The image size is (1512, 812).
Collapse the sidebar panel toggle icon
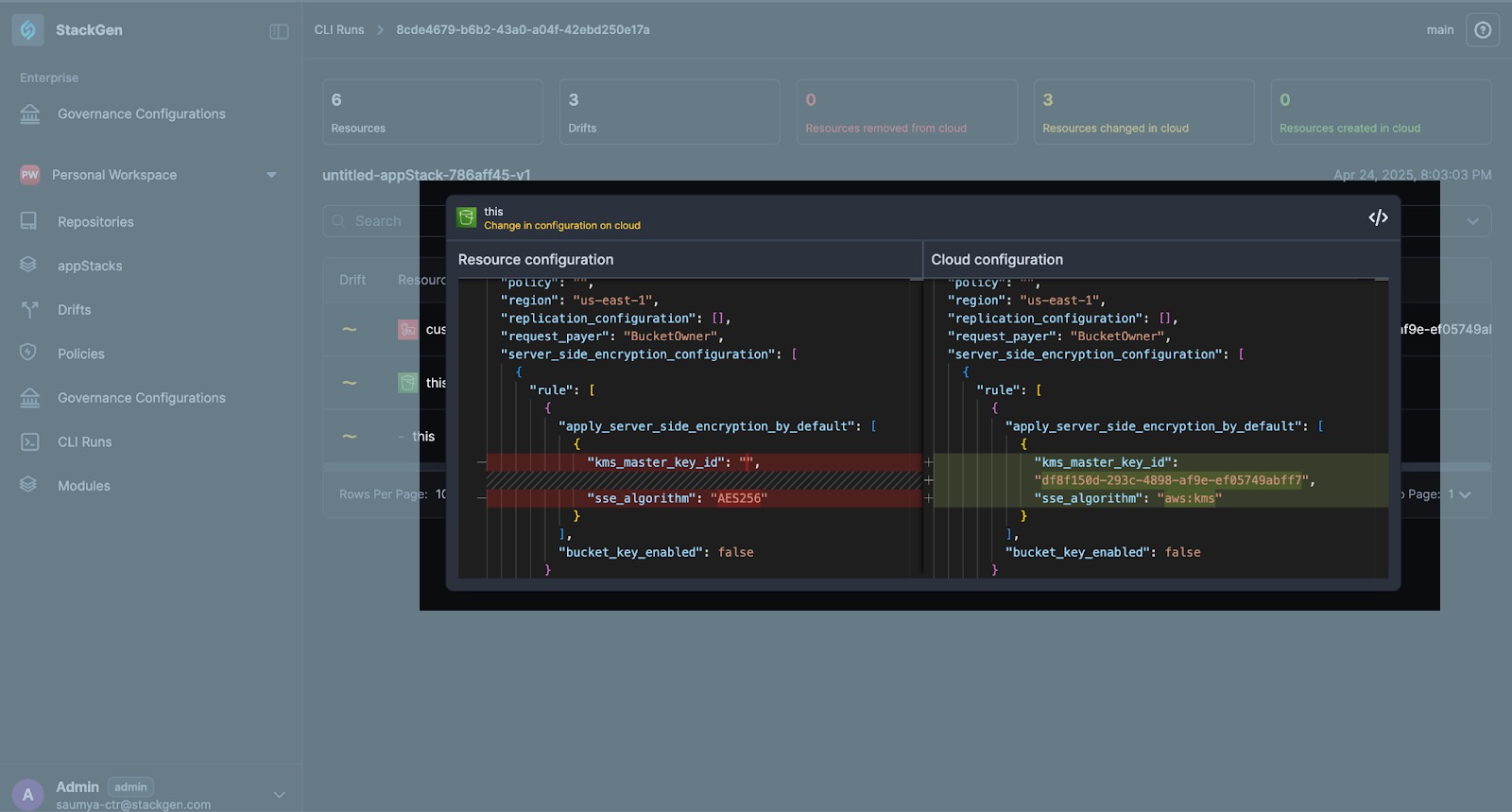(x=279, y=32)
